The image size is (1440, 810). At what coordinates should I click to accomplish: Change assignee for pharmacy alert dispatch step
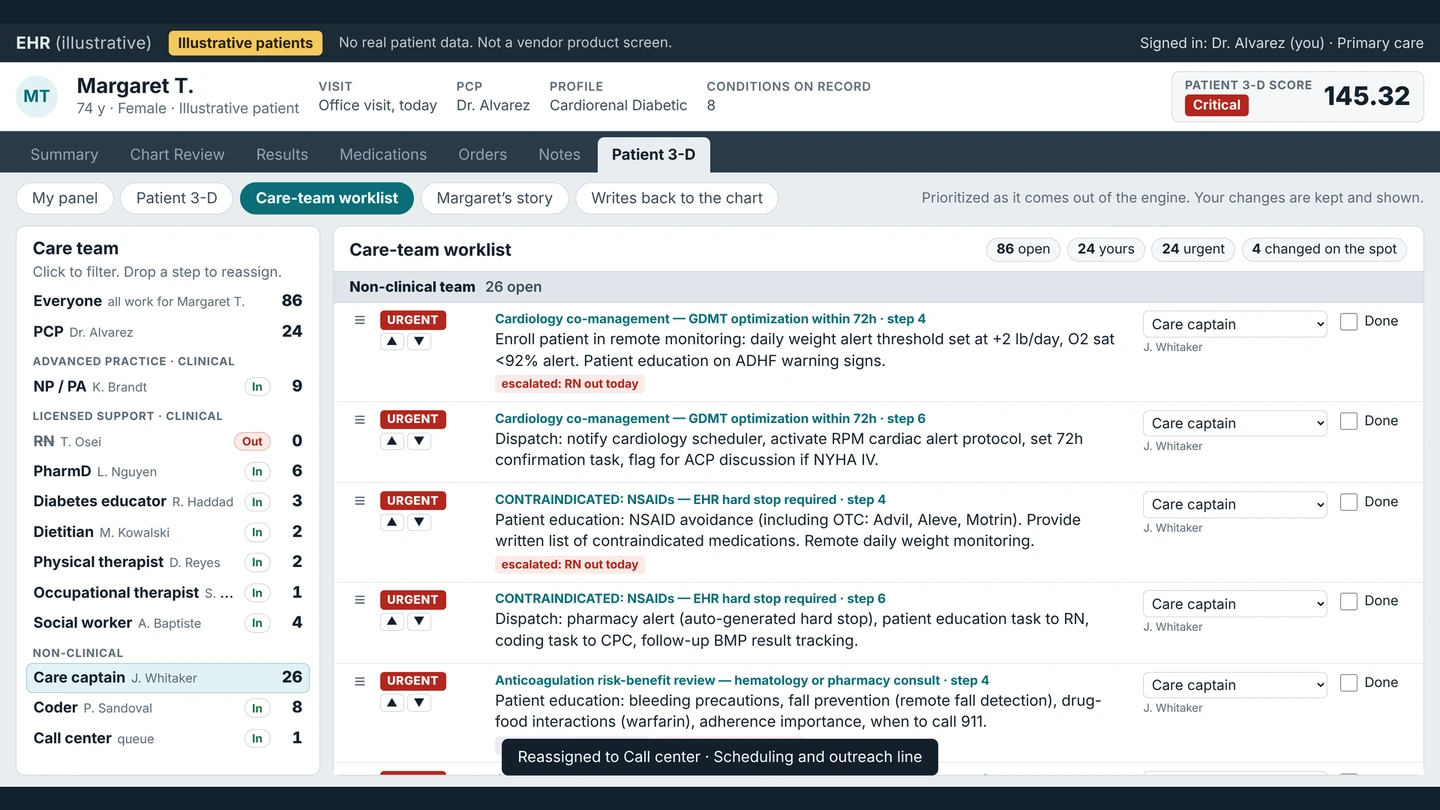[1235, 604]
